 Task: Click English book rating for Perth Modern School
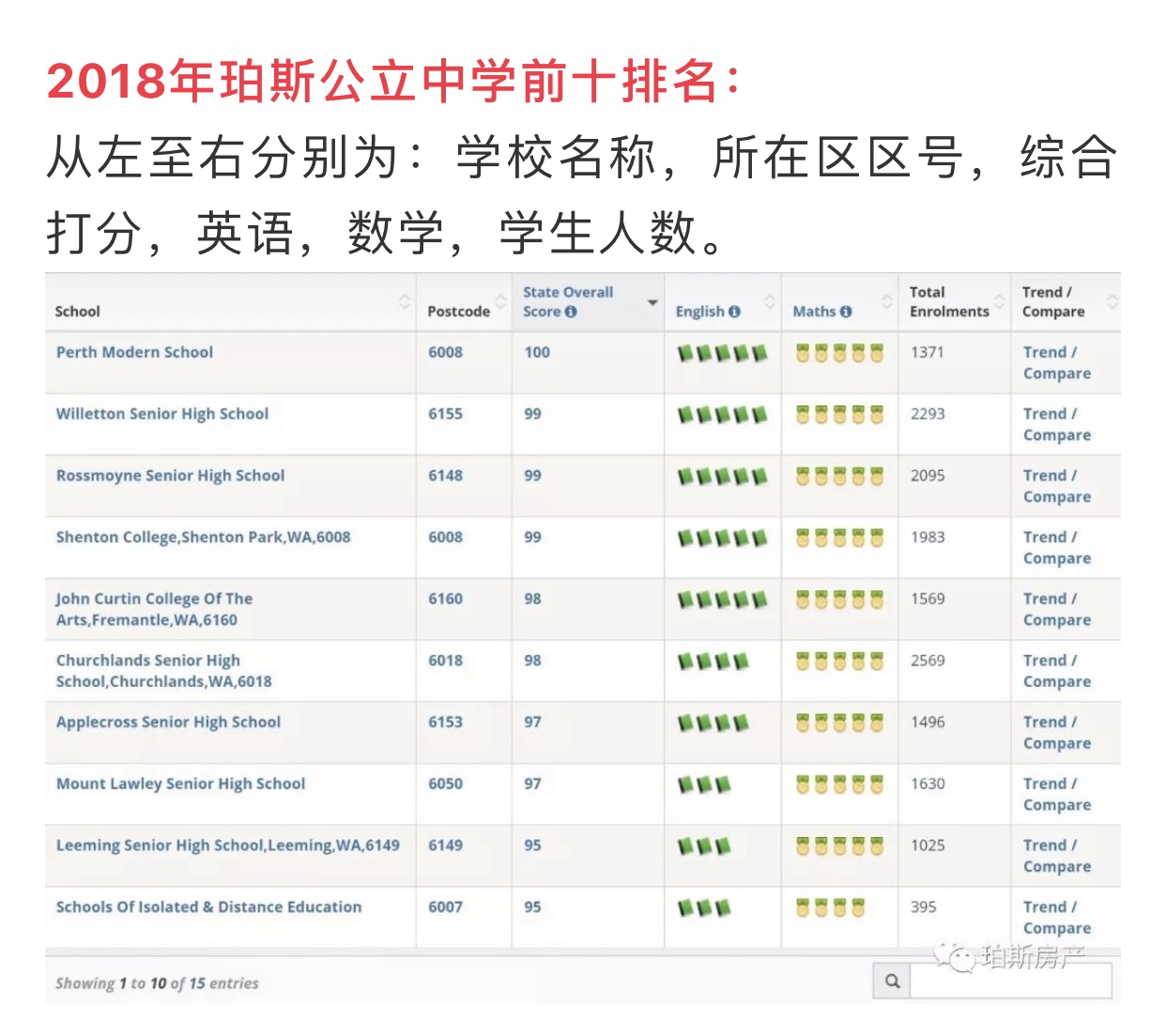pyautogui.click(x=723, y=354)
